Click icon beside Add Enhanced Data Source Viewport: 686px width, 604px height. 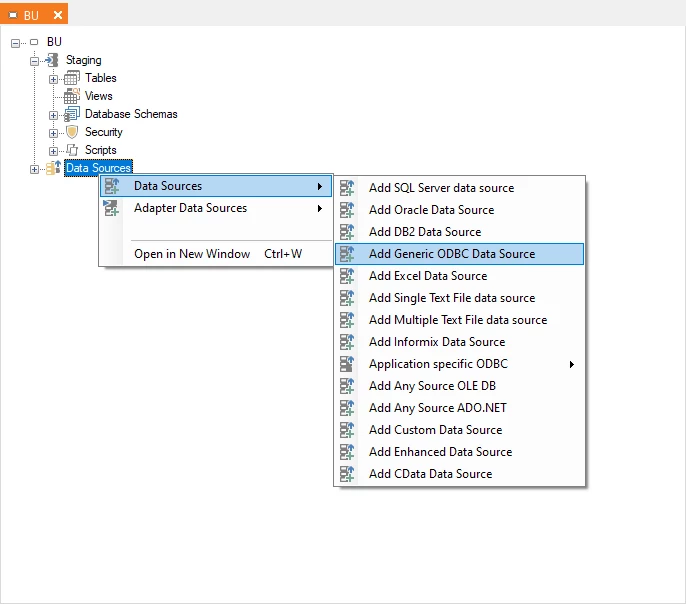click(347, 452)
